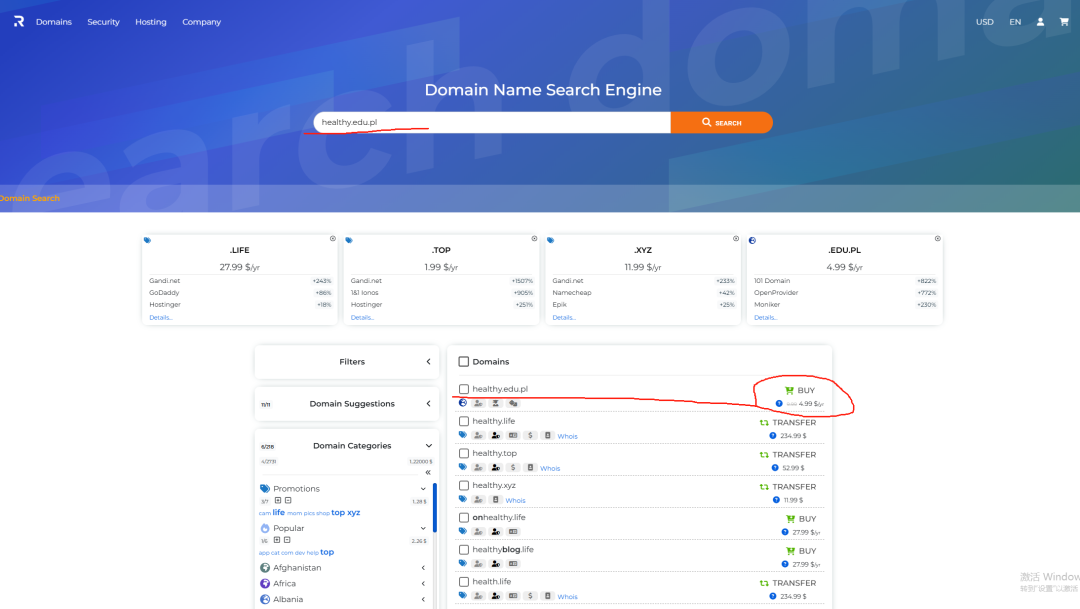Image resolution: width=1080 pixels, height=609 pixels.
Task: Expand the Domain Suggestions panel
Action: (428, 404)
